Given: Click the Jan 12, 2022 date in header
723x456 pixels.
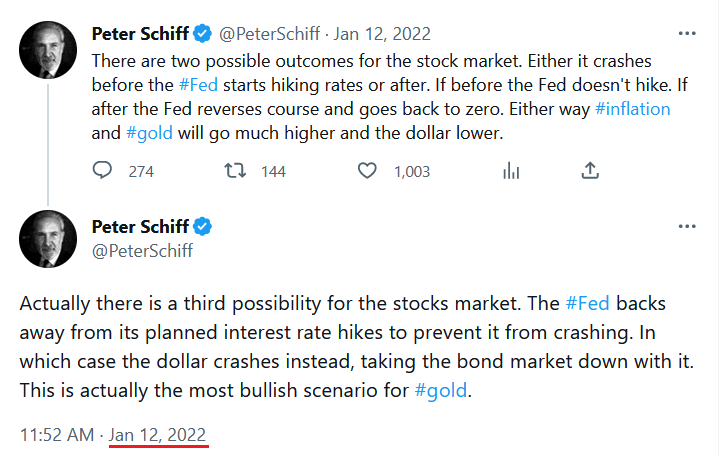Looking at the screenshot, I should 382,34.
